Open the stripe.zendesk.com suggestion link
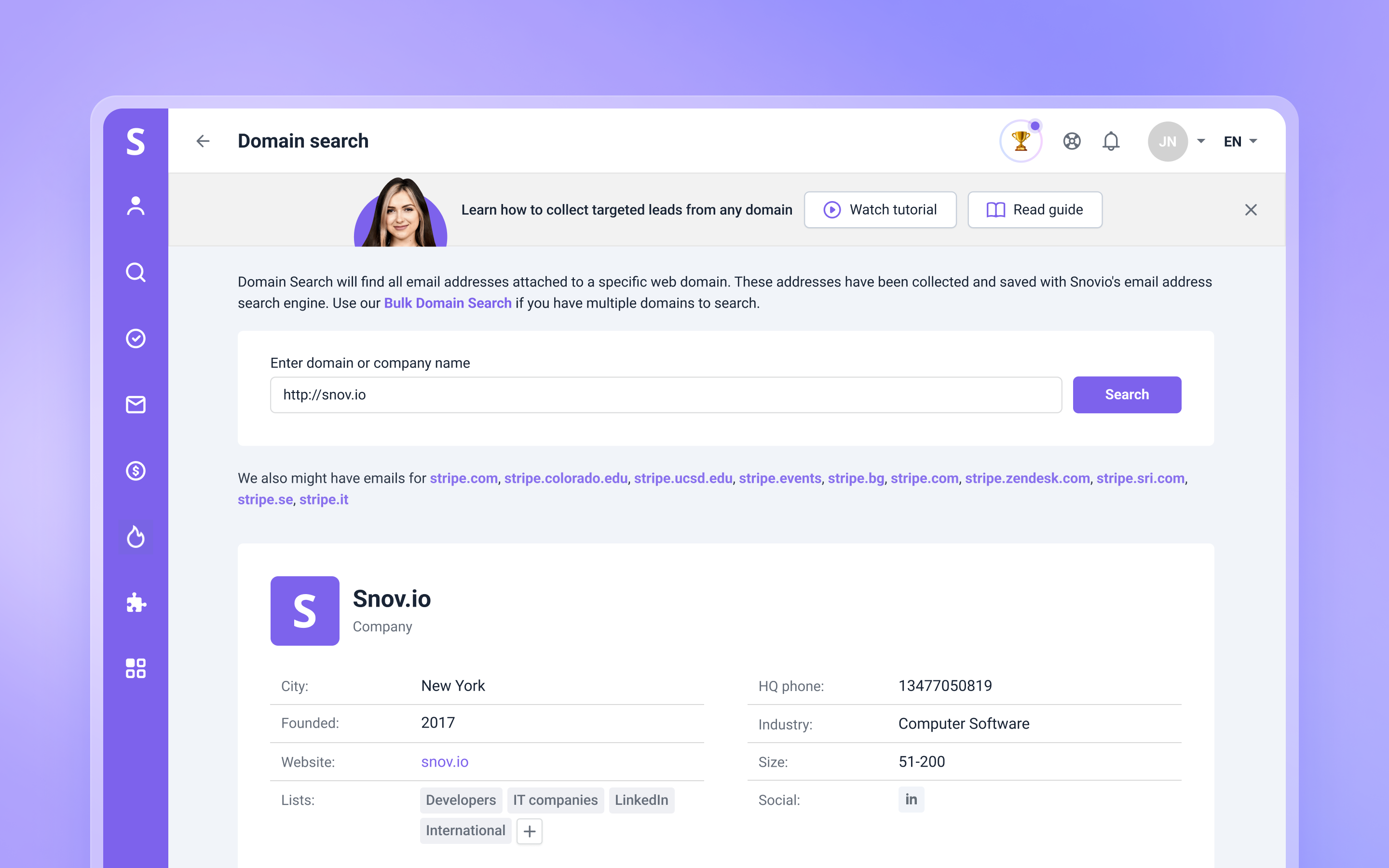1389x868 pixels. coord(1027,477)
